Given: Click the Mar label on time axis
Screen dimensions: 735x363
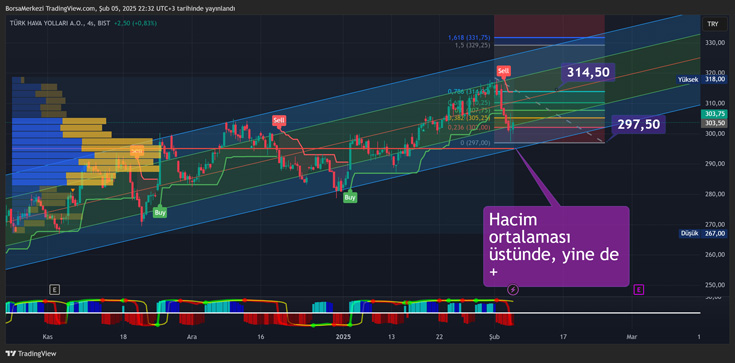Looking at the screenshot, I should click(632, 336).
